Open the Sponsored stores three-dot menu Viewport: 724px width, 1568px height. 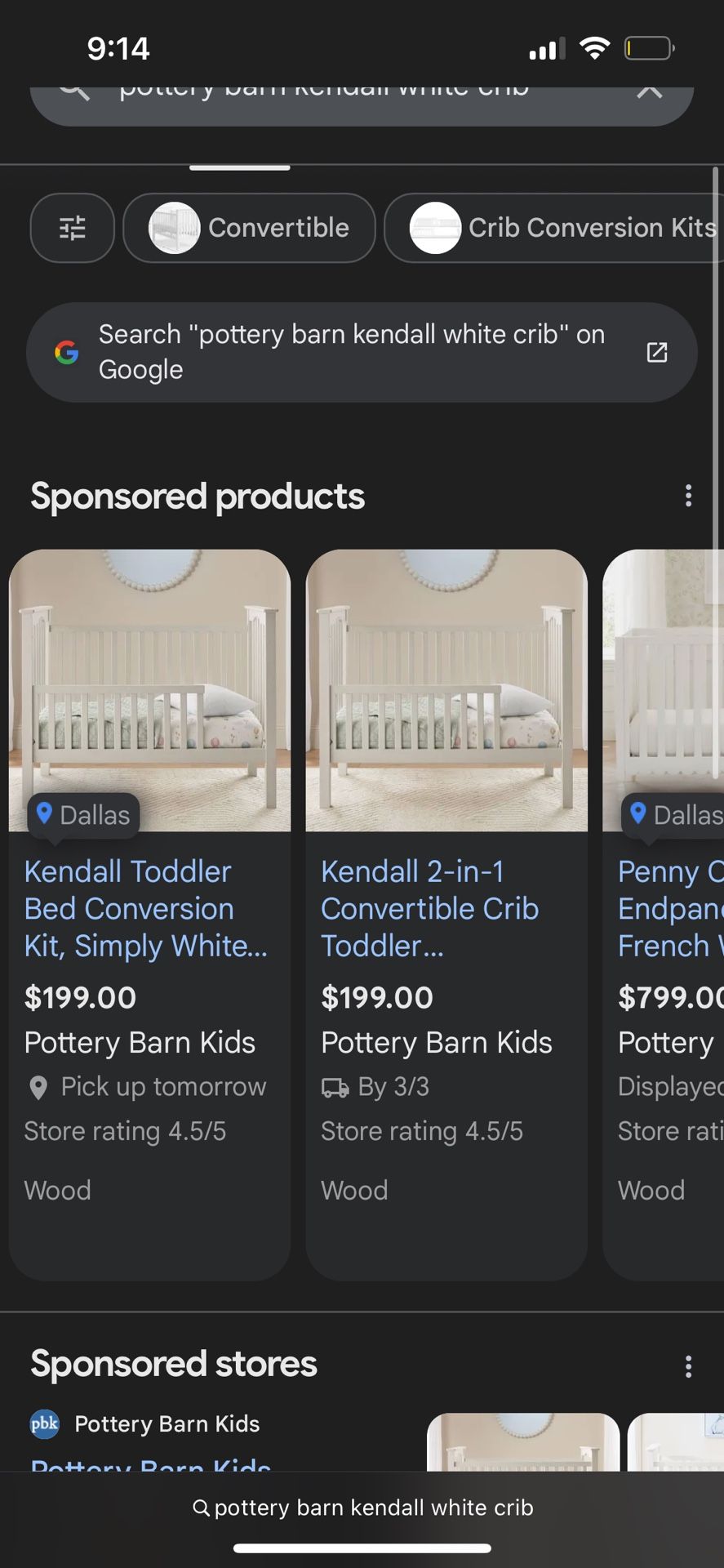click(x=688, y=1366)
